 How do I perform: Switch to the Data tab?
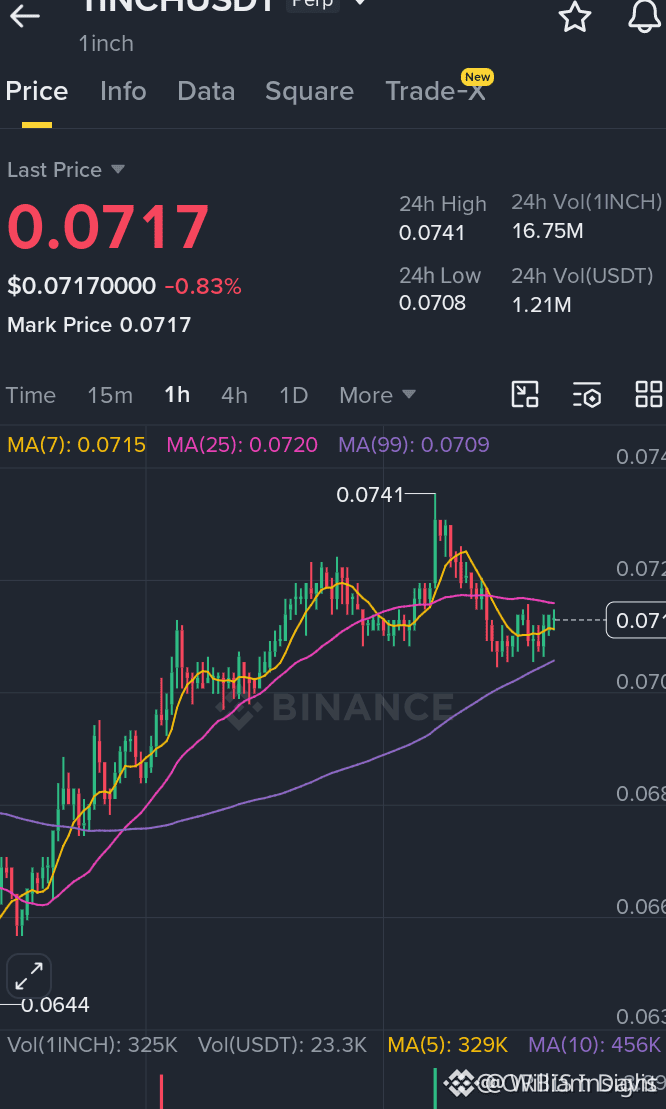tap(206, 91)
